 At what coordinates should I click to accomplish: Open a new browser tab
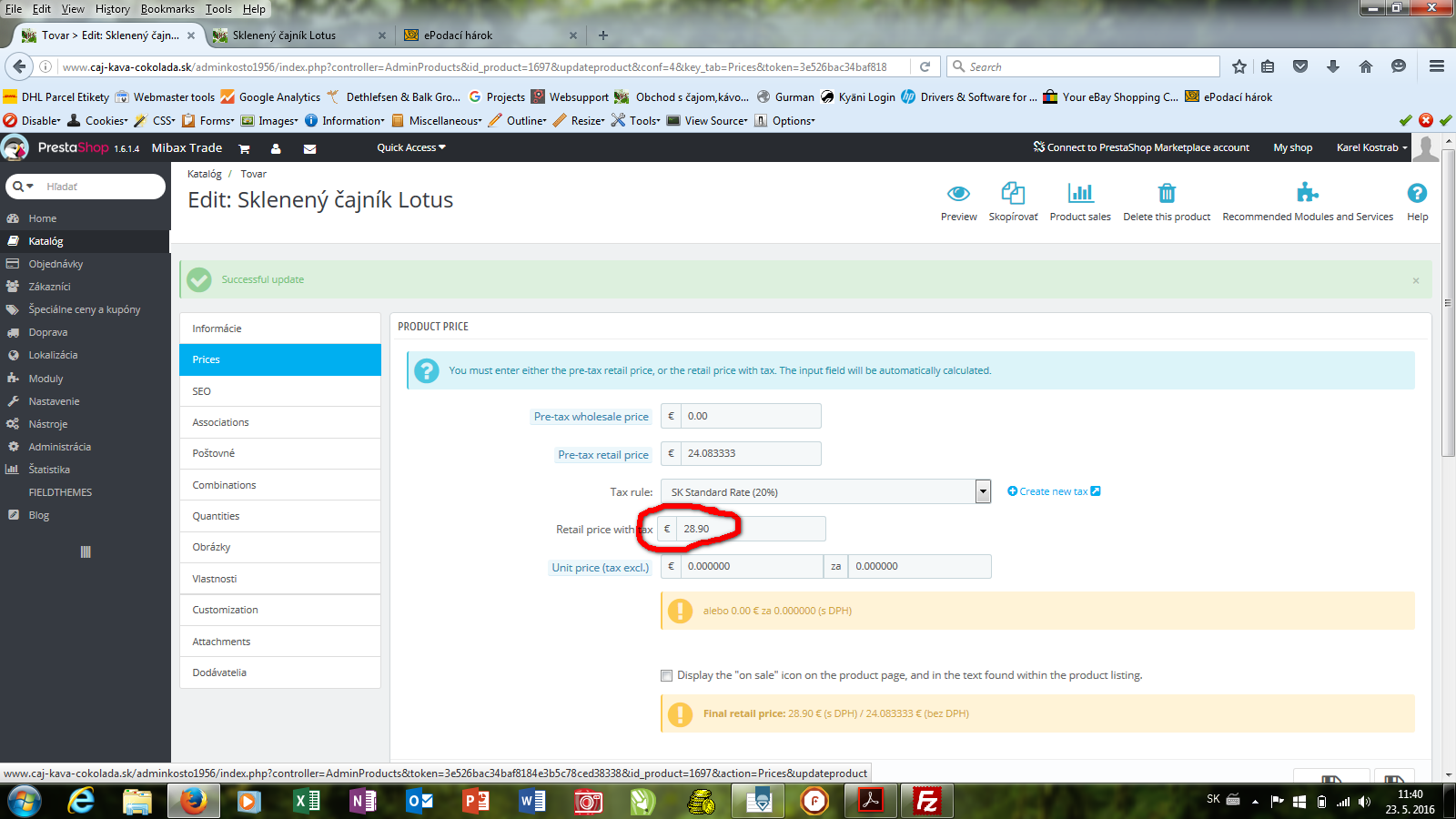pyautogui.click(x=602, y=35)
